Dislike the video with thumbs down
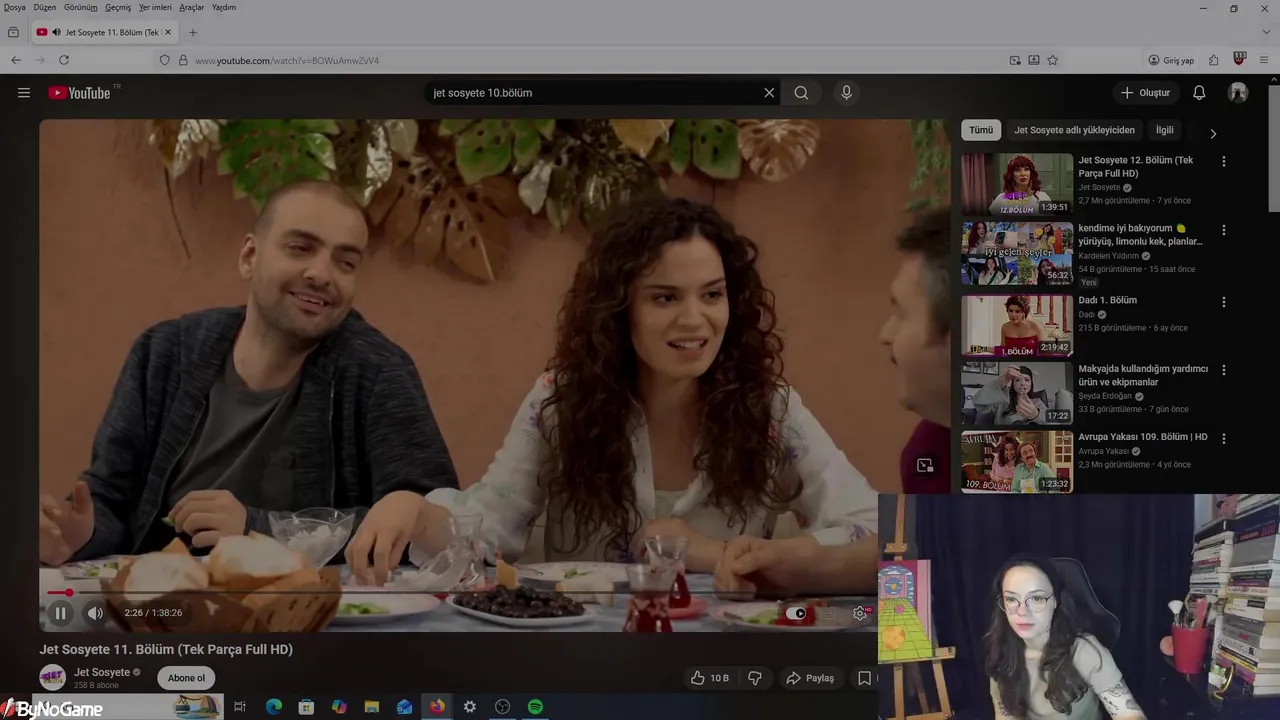This screenshot has height=720, width=1280. [755, 678]
